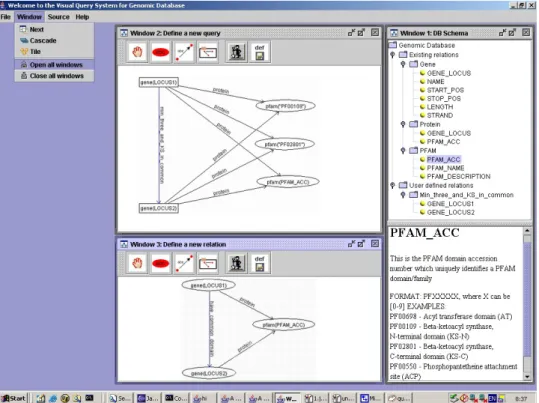The image size is (539, 403).
Task: Click the def save icon in Window 2
Action: [x=260, y=52]
